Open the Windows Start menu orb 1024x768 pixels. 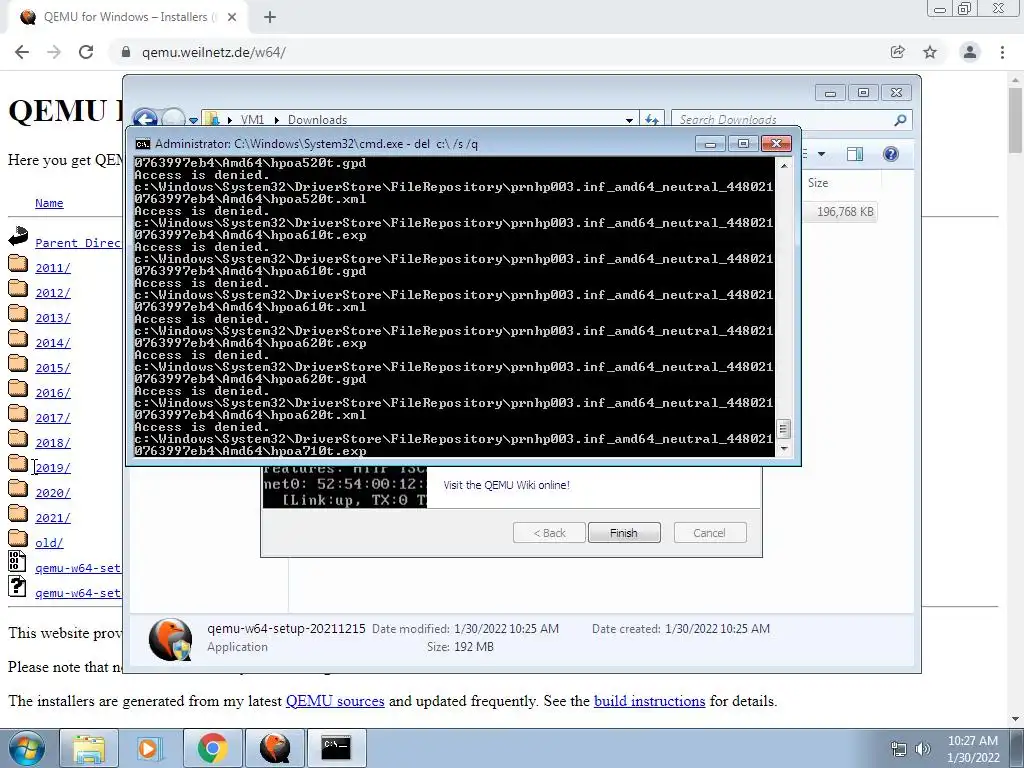pyautogui.click(x=27, y=748)
